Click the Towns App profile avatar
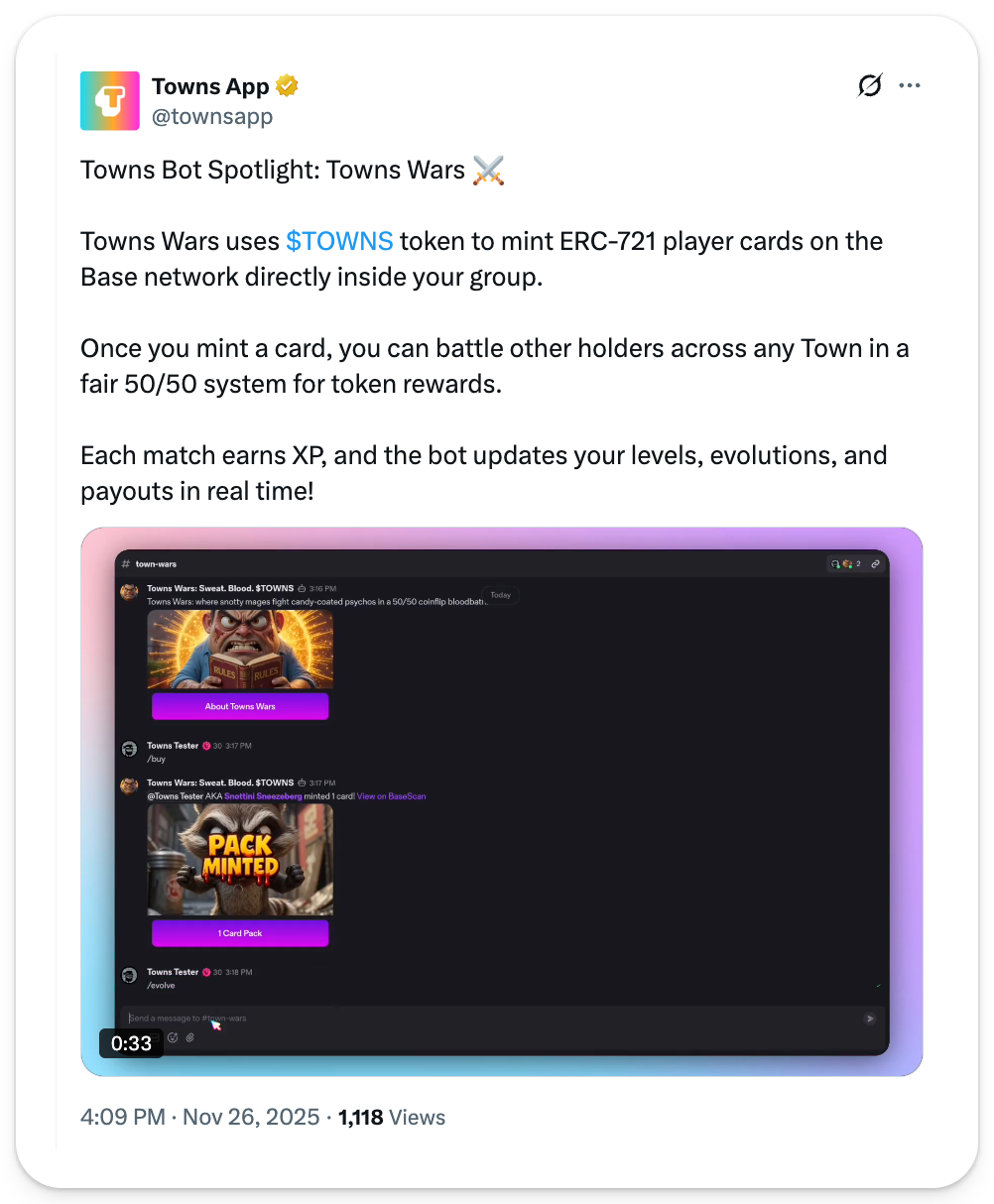 (x=109, y=101)
